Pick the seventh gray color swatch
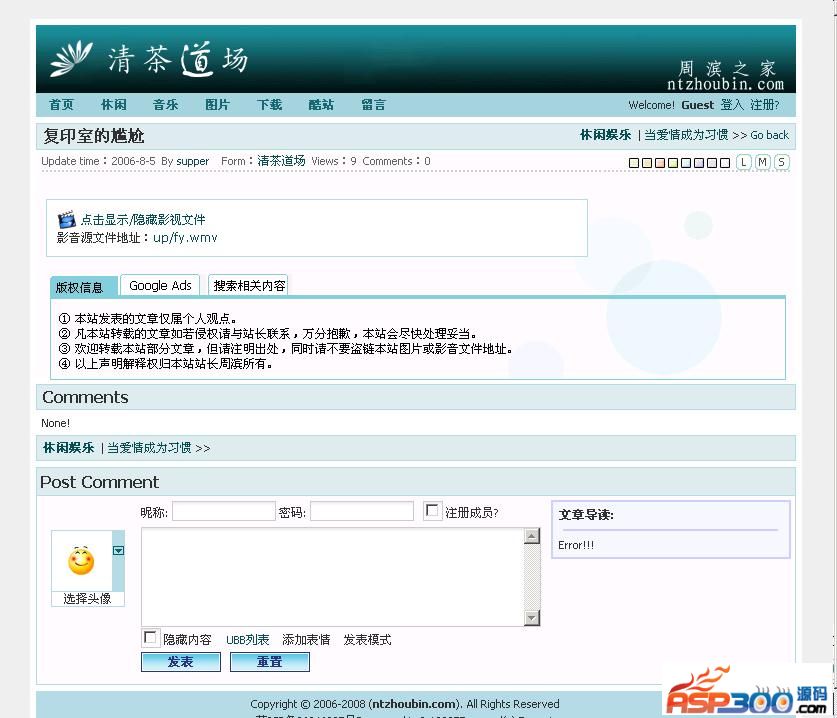 (x=712, y=163)
